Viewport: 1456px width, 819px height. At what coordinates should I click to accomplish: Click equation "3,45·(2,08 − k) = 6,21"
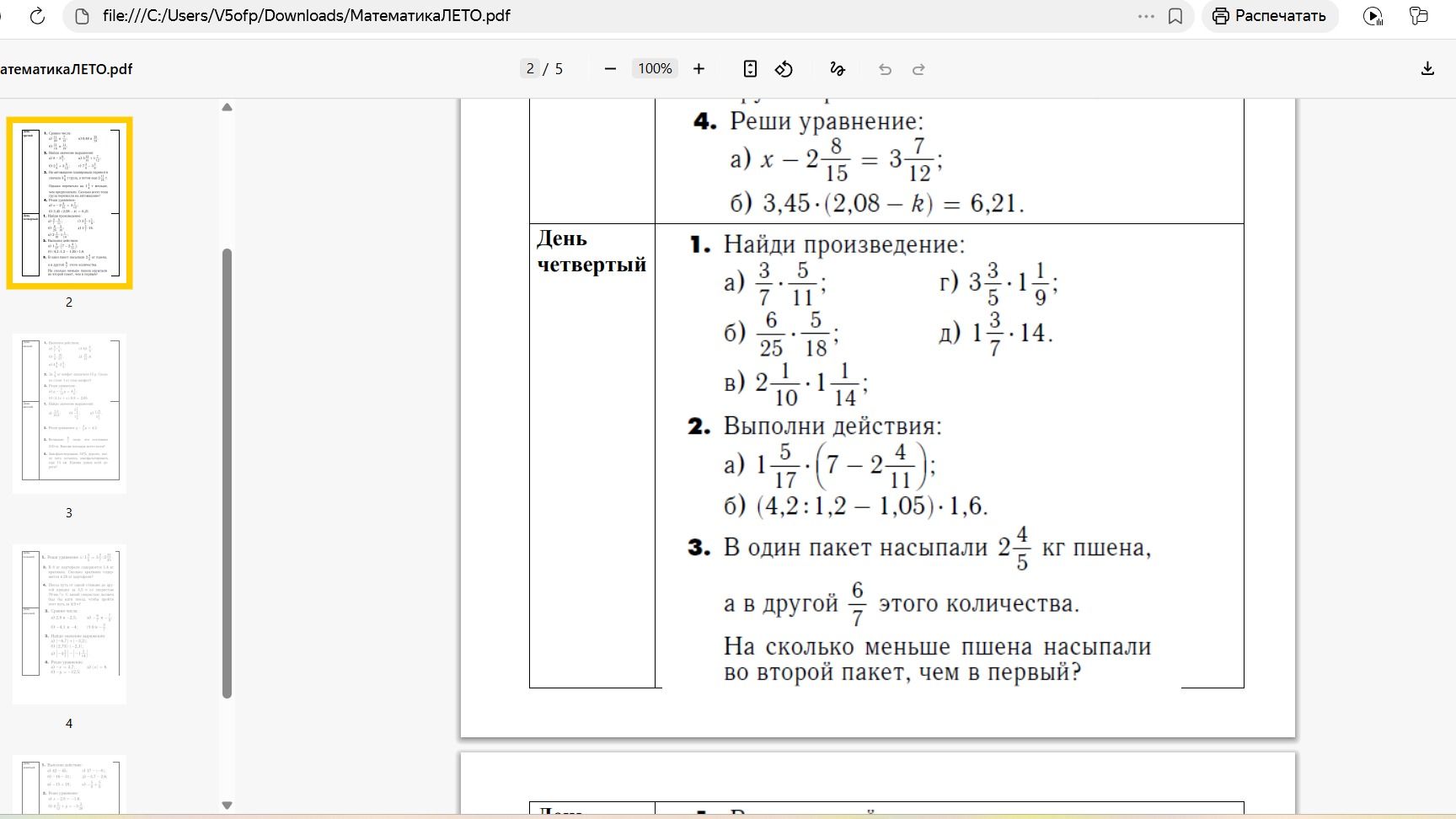click(x=893, y=203)
